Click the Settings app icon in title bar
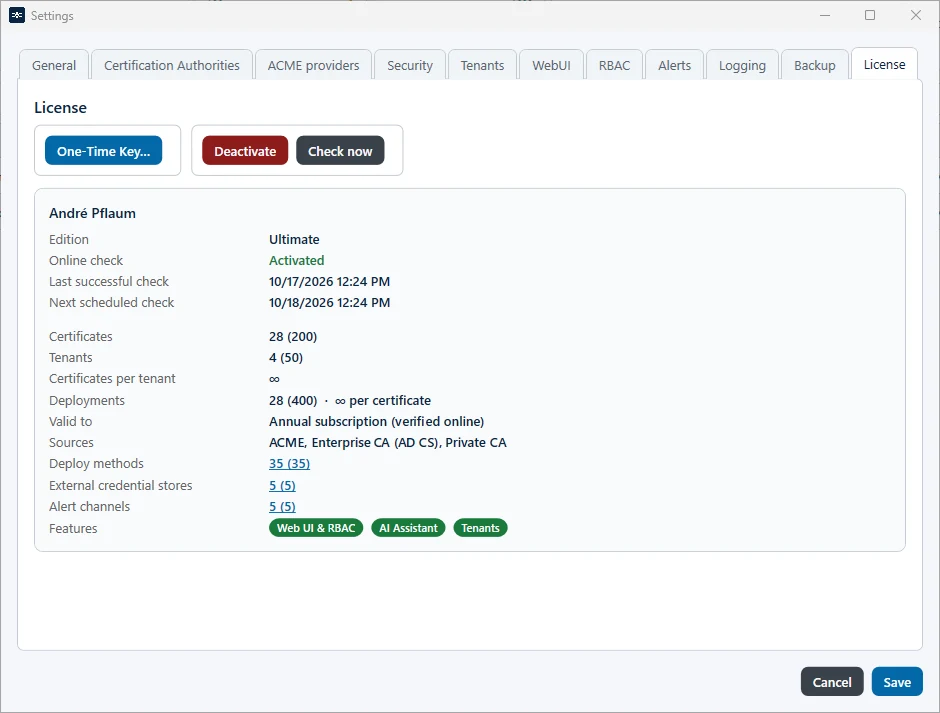The height and width of the screenshot is (713, 940). coord(17,16)
